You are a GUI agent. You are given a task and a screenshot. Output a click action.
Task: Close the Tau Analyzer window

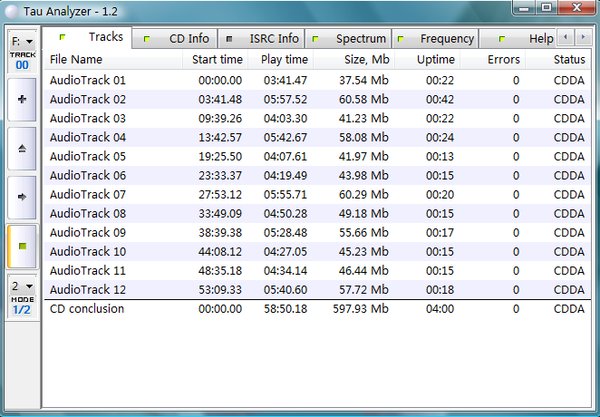(576, 8)
